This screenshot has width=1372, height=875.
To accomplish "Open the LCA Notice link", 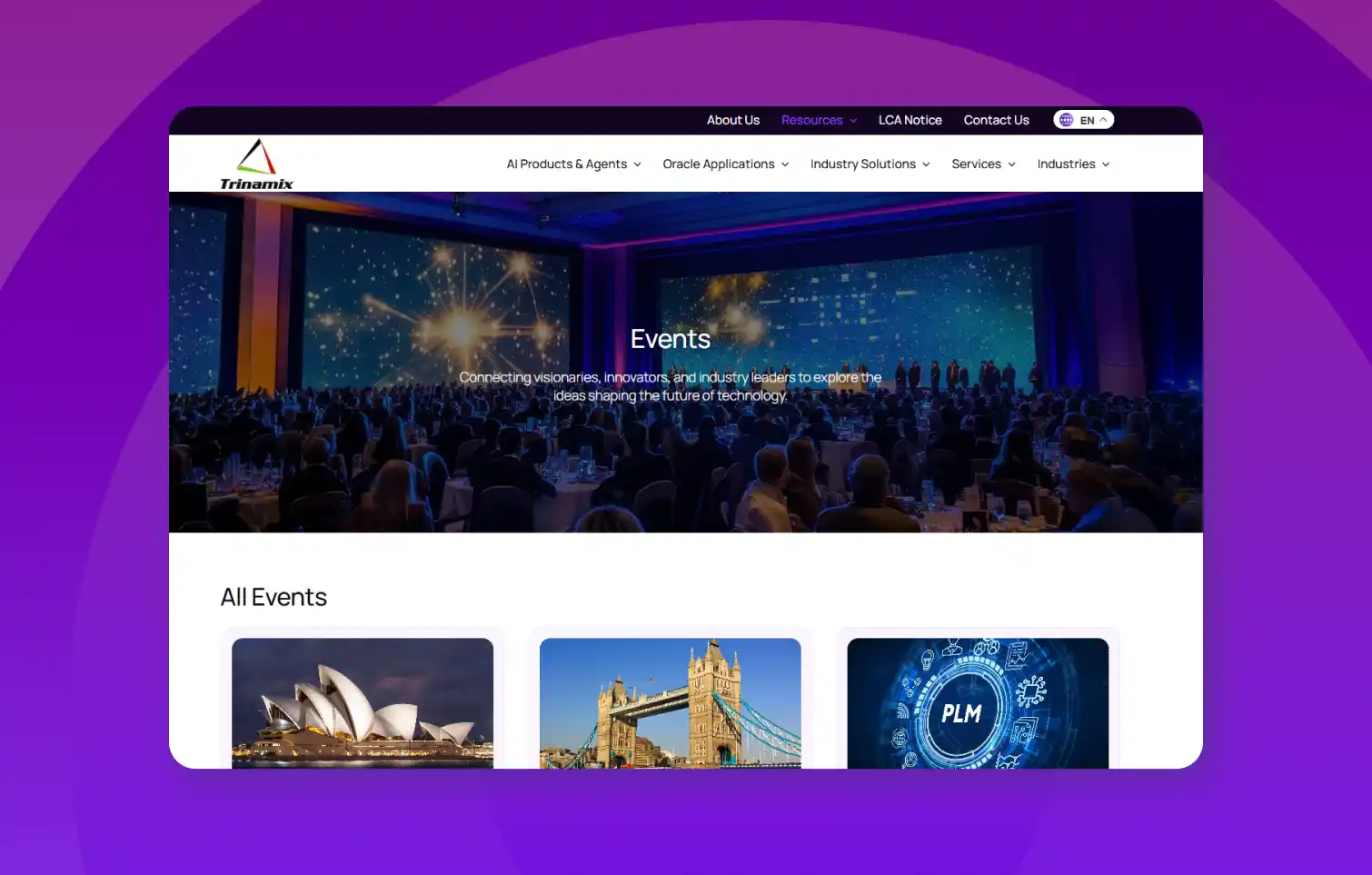I will click(x=910, y=120).
